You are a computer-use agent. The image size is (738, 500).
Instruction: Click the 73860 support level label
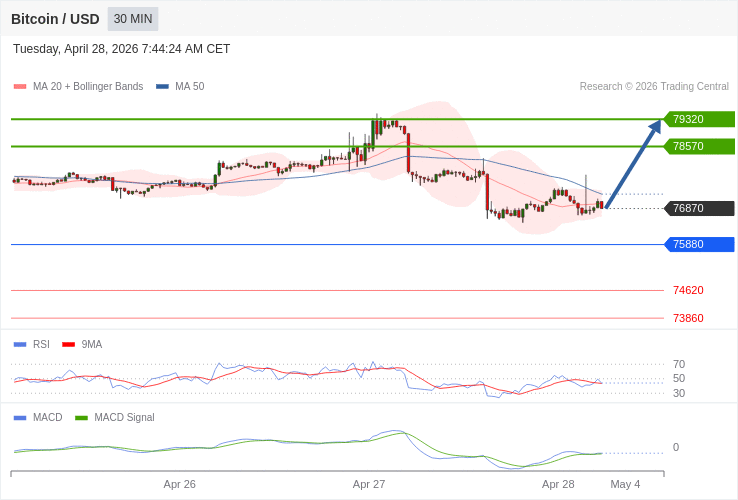tap(688, 318)
